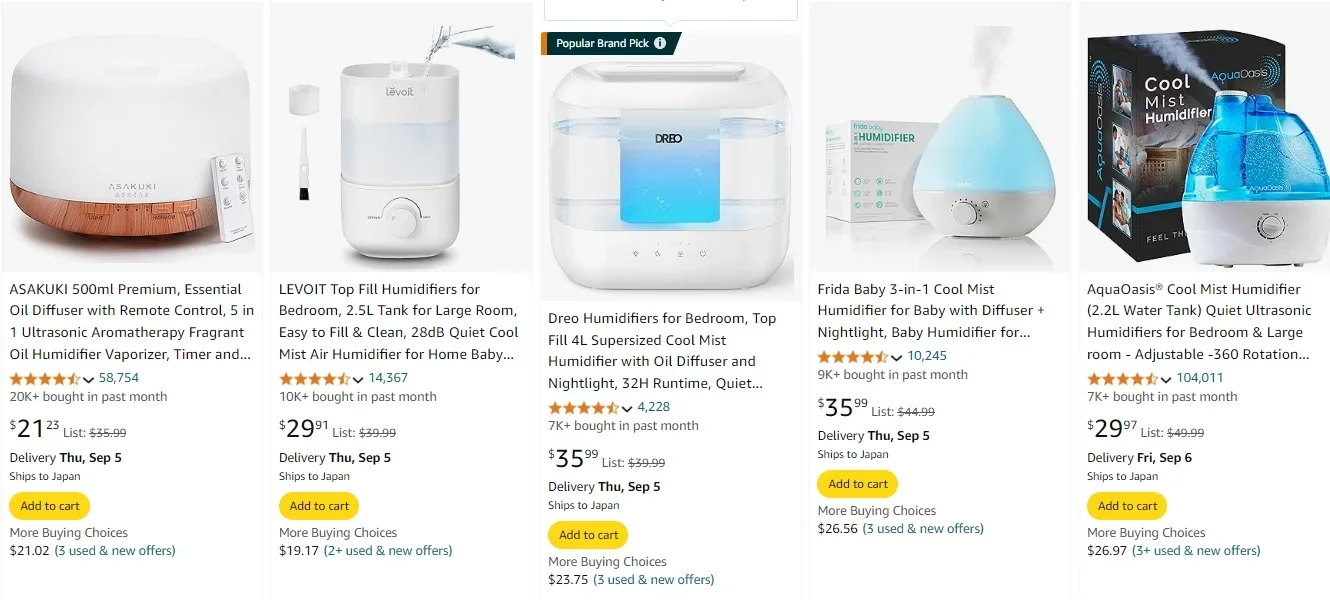Add the Frida Baby humidifier to cart
Image resolution: width=1330 pixels, height=600 pixels.
pyautogui.click(x=857, y=483)
